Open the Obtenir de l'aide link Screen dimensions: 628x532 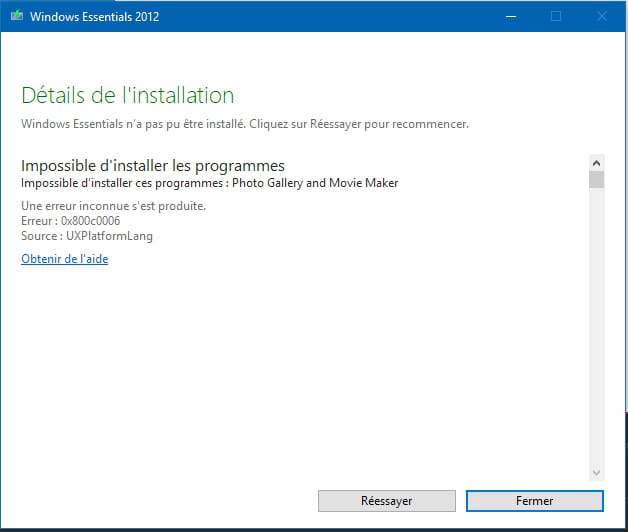coord(64,259)
